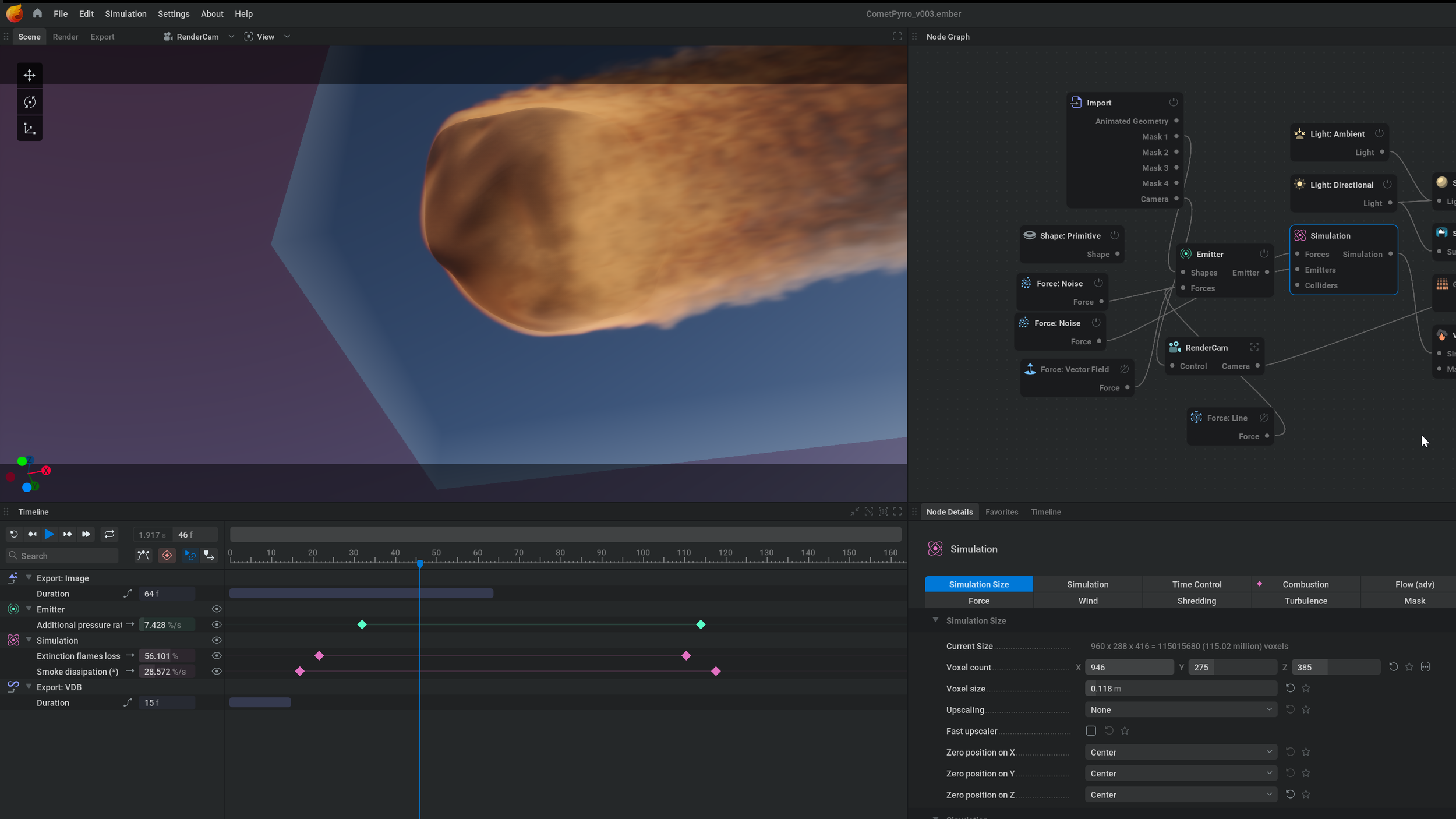Collapse the Simulation Size section
The width and height of the screenshot is (1456, 819).
pos(935,620)
